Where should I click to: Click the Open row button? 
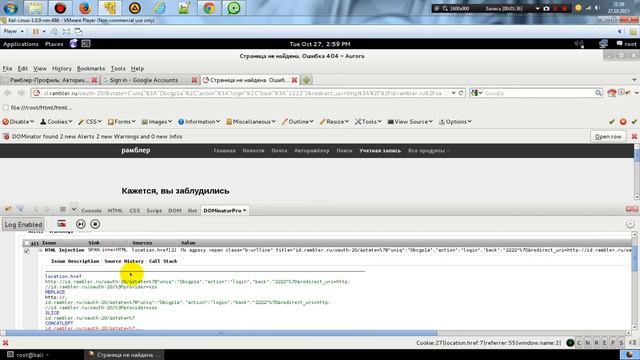point(608,136)
